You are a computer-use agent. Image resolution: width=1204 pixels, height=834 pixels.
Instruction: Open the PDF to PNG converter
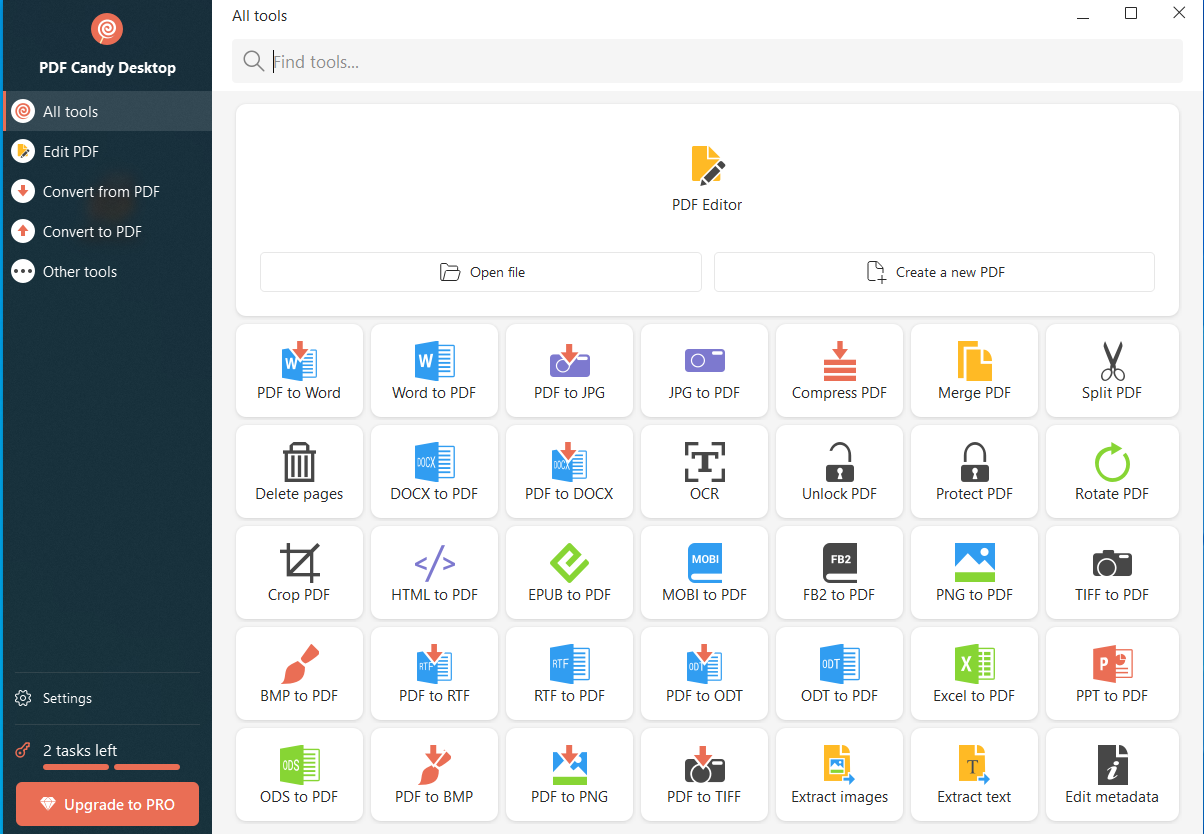point(569,775)
